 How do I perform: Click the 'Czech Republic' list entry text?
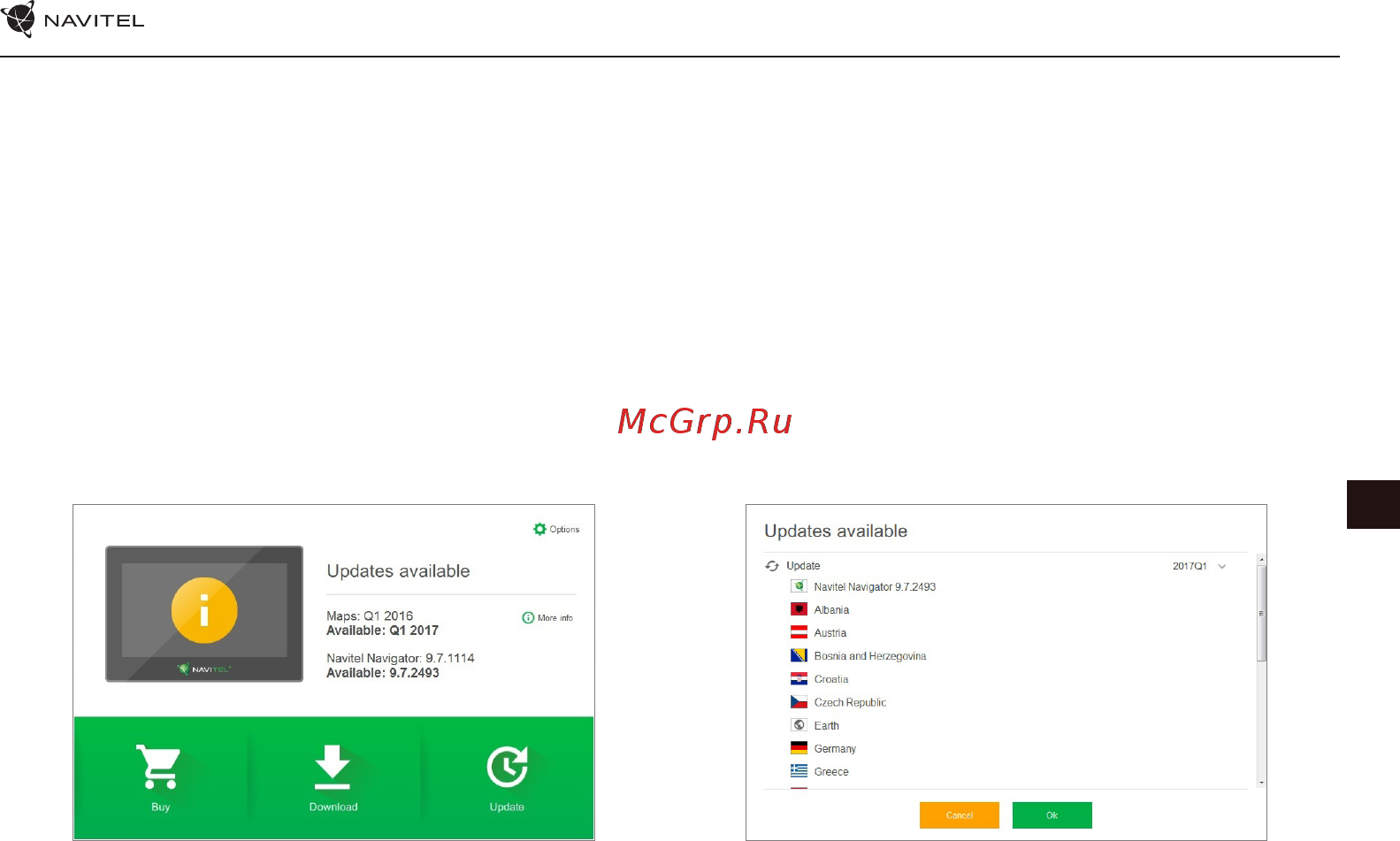tap(850, 702)
